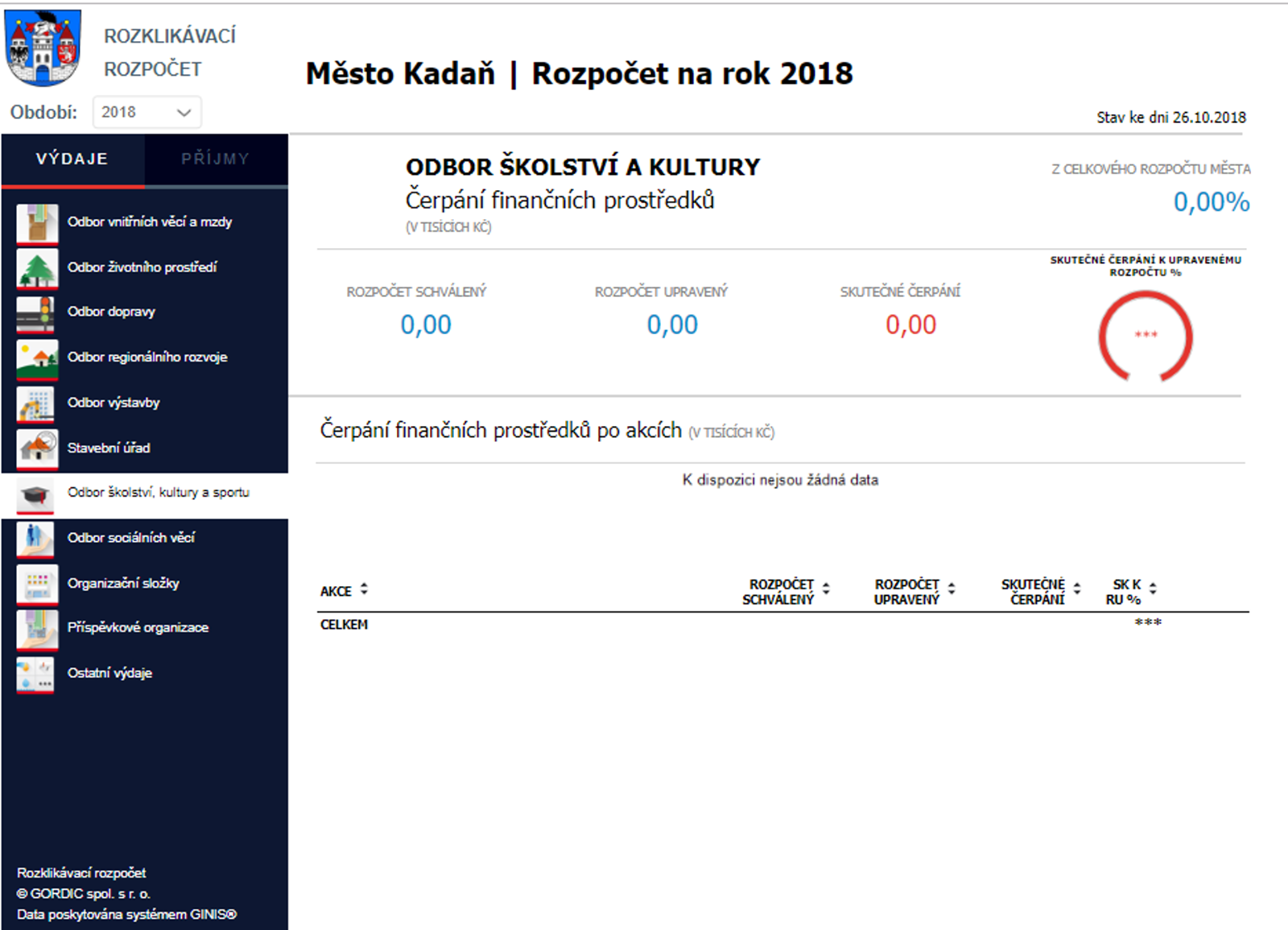Screen dimensions: 1288x930
Task: Switch to the PŘÍJMY tab
Action: pos(216,159)
